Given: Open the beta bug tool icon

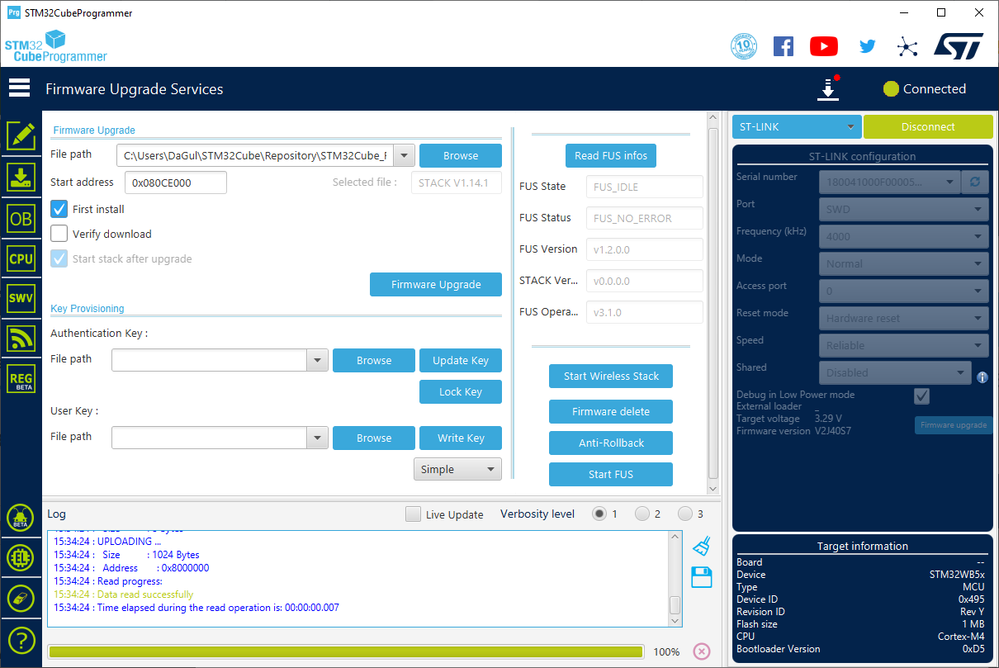Looking at the screenshot, I should (x=20, y=518).
